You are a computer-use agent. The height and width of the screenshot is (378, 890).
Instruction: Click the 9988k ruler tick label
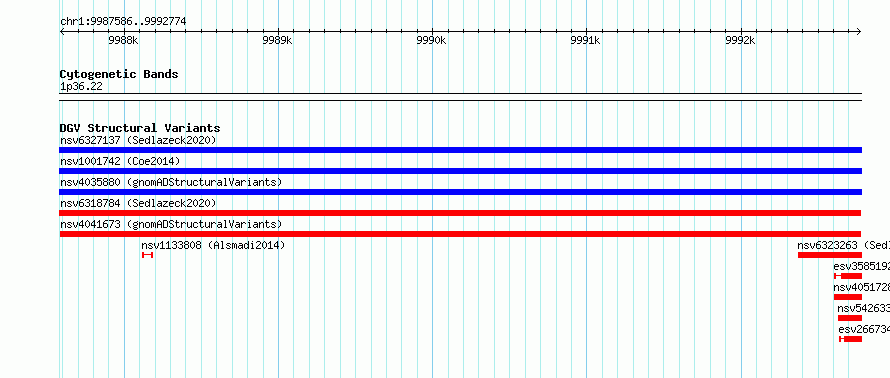tap(123, 41)
